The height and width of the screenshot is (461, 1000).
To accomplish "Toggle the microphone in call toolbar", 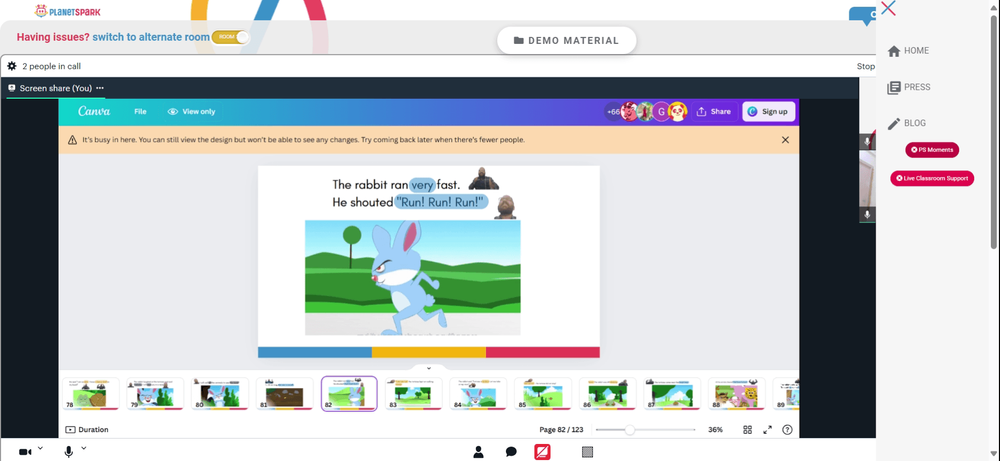I will point(69,452).
